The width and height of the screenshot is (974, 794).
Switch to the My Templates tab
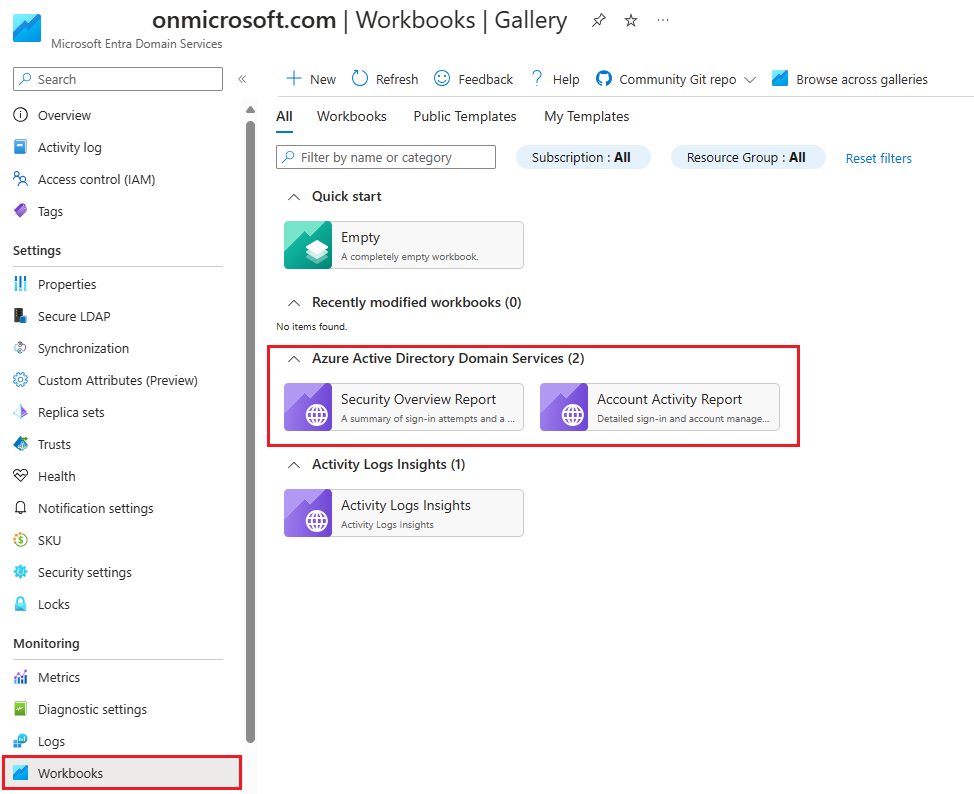tap(586, 116)
